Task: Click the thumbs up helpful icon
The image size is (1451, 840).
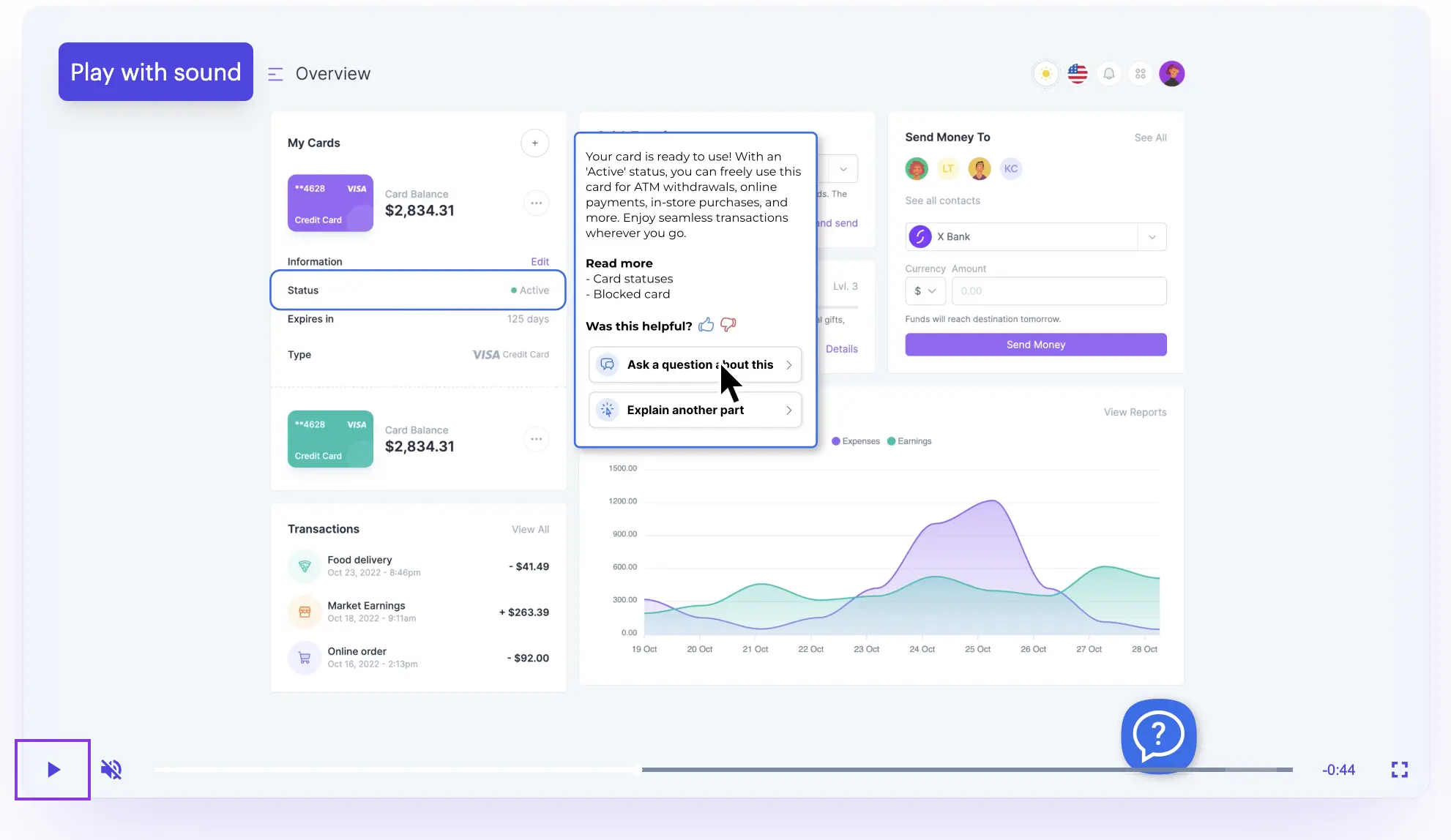Action: [x=706, y=325]
